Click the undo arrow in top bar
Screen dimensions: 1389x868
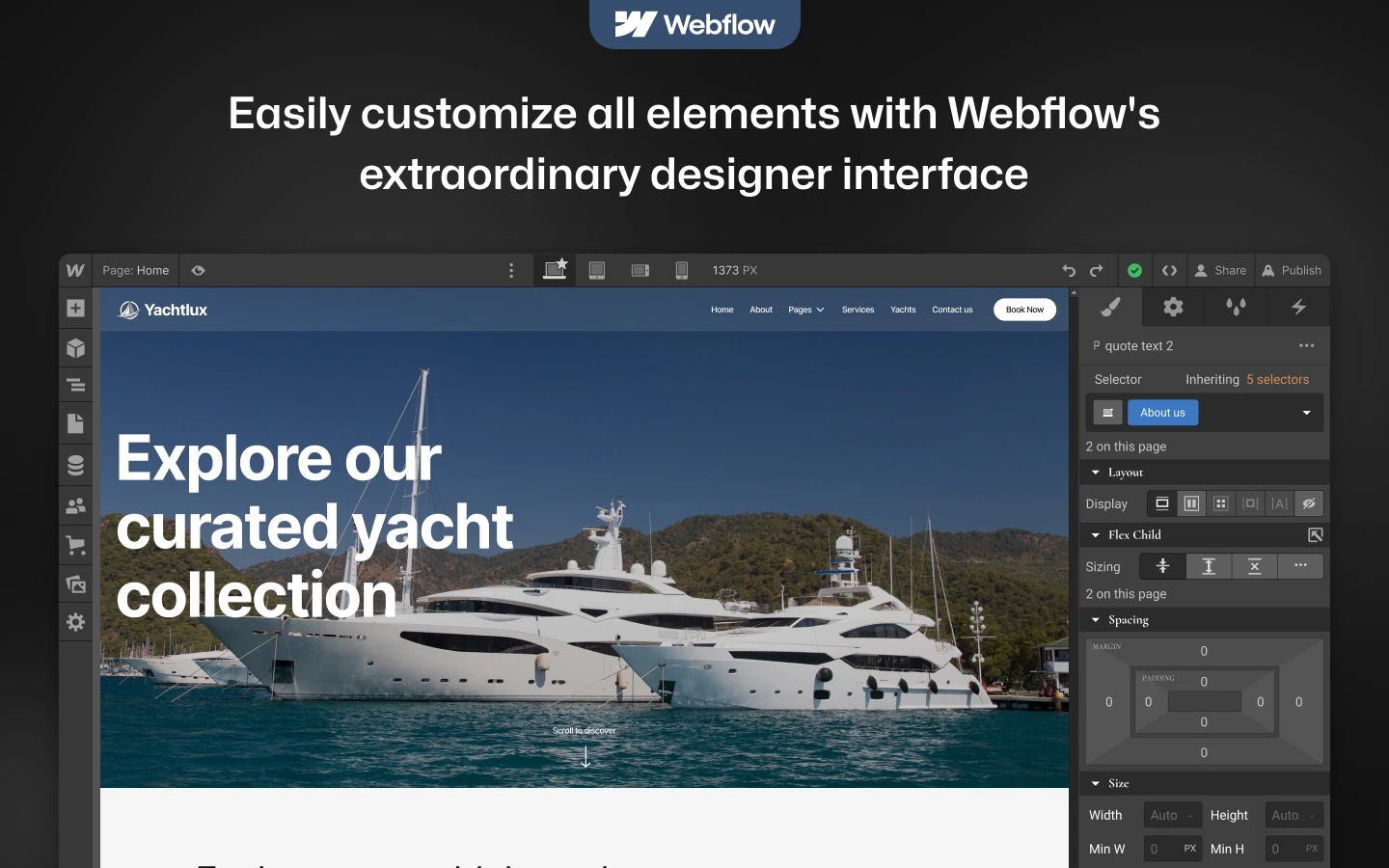(1069, 271)
